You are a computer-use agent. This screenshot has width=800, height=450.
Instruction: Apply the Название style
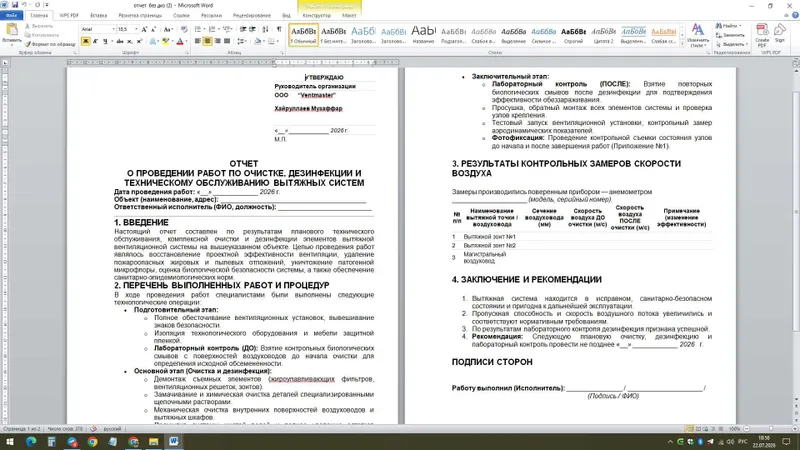coord(423,35)
